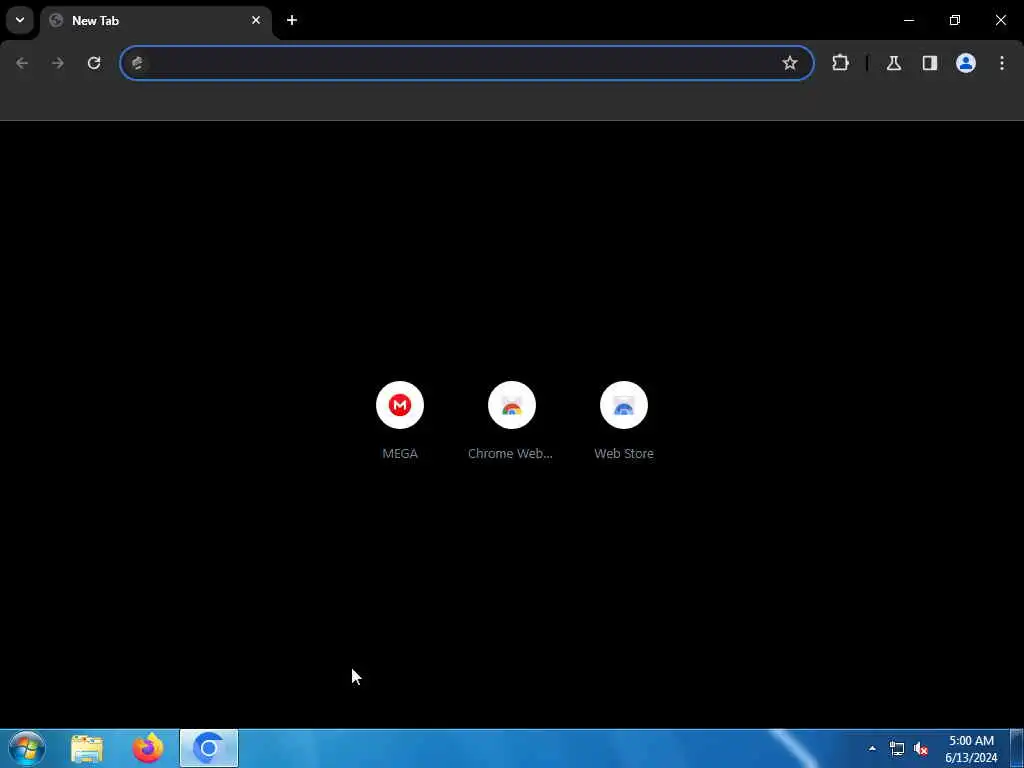Open the Windows Start menu
Screen dimensions: 1024x768
[x=27, y=748]
